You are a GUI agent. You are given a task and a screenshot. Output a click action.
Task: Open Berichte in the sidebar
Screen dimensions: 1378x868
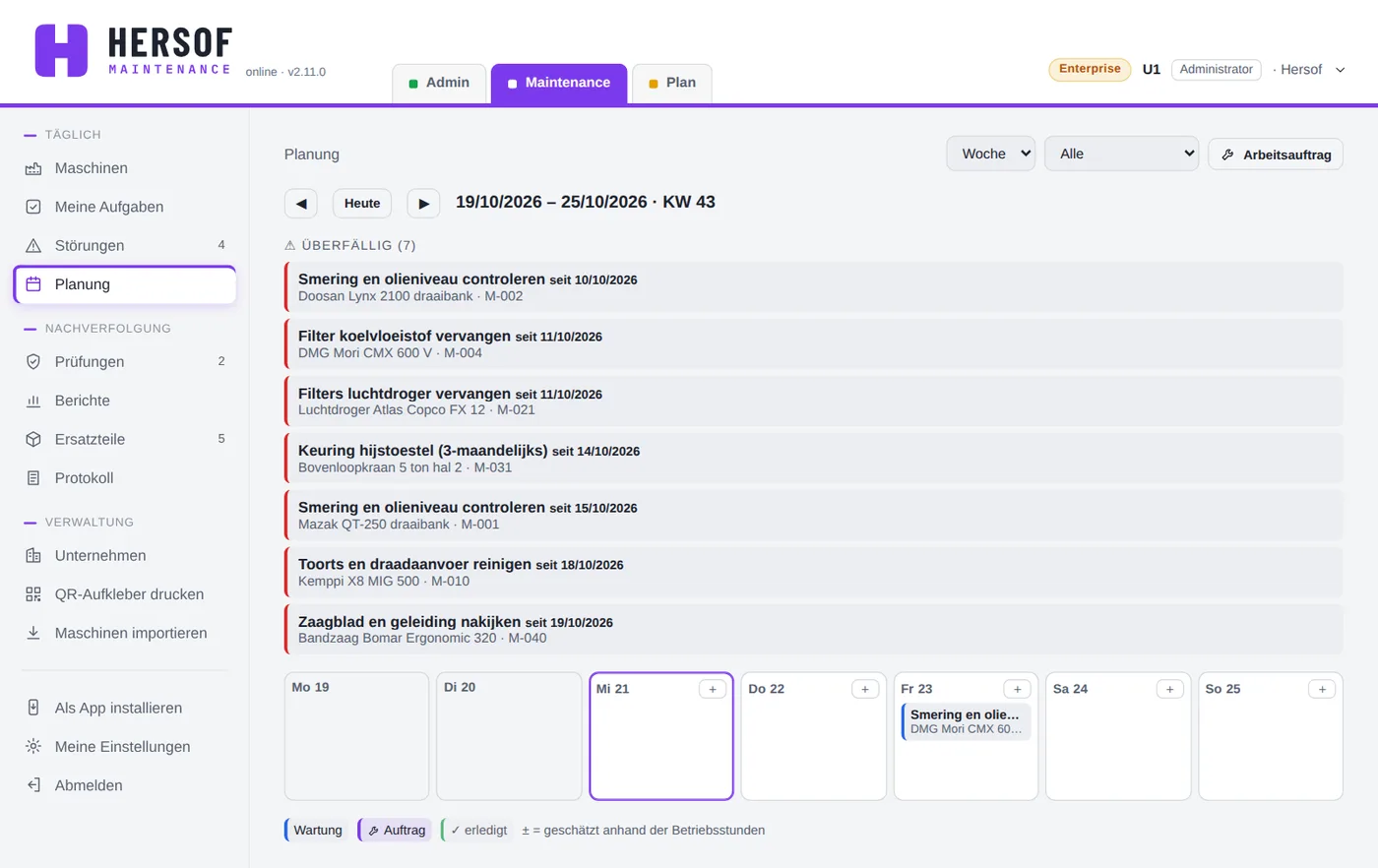click(x=125, y=401)
